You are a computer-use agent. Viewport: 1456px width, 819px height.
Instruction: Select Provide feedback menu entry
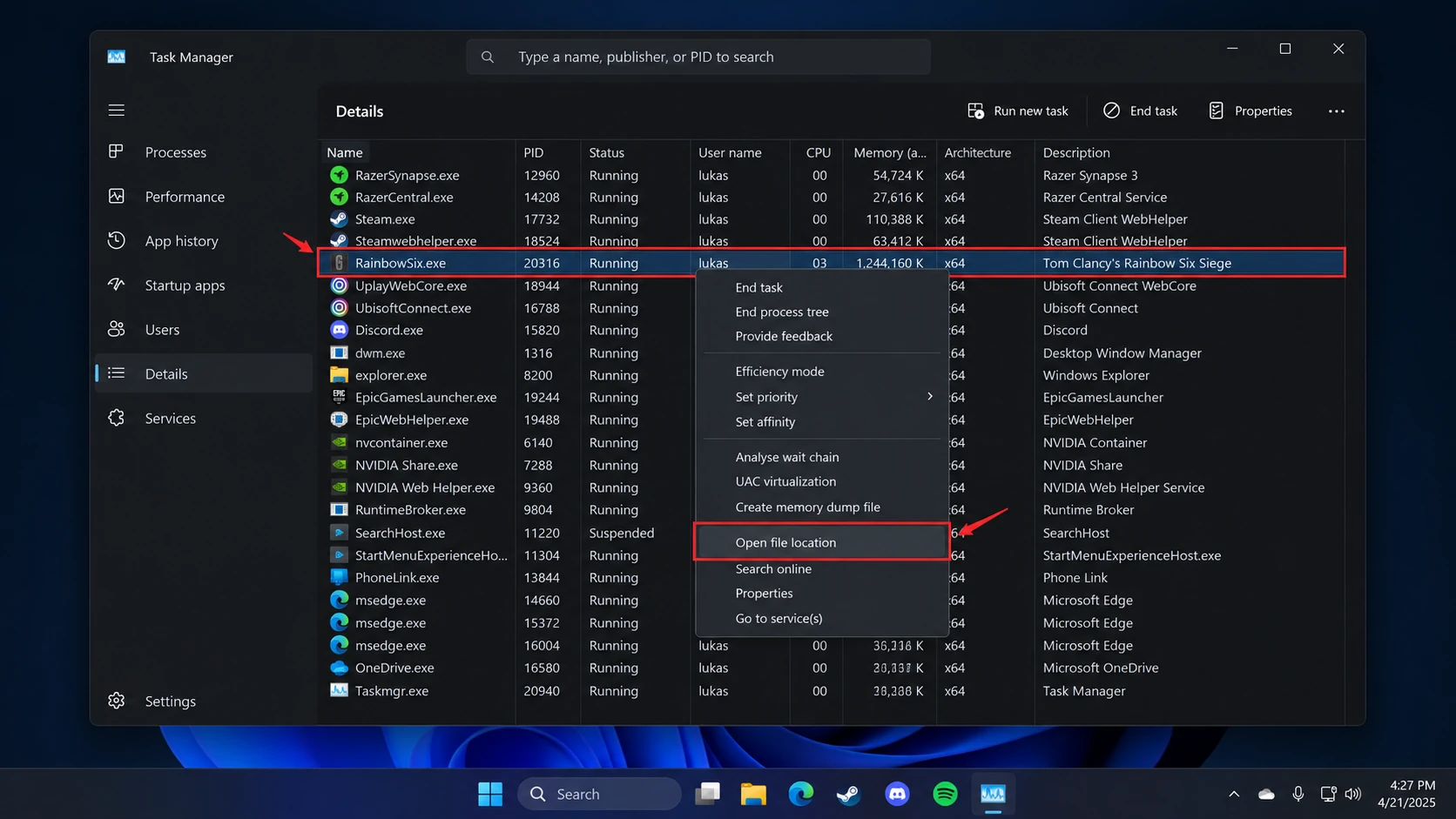point(822,336)
